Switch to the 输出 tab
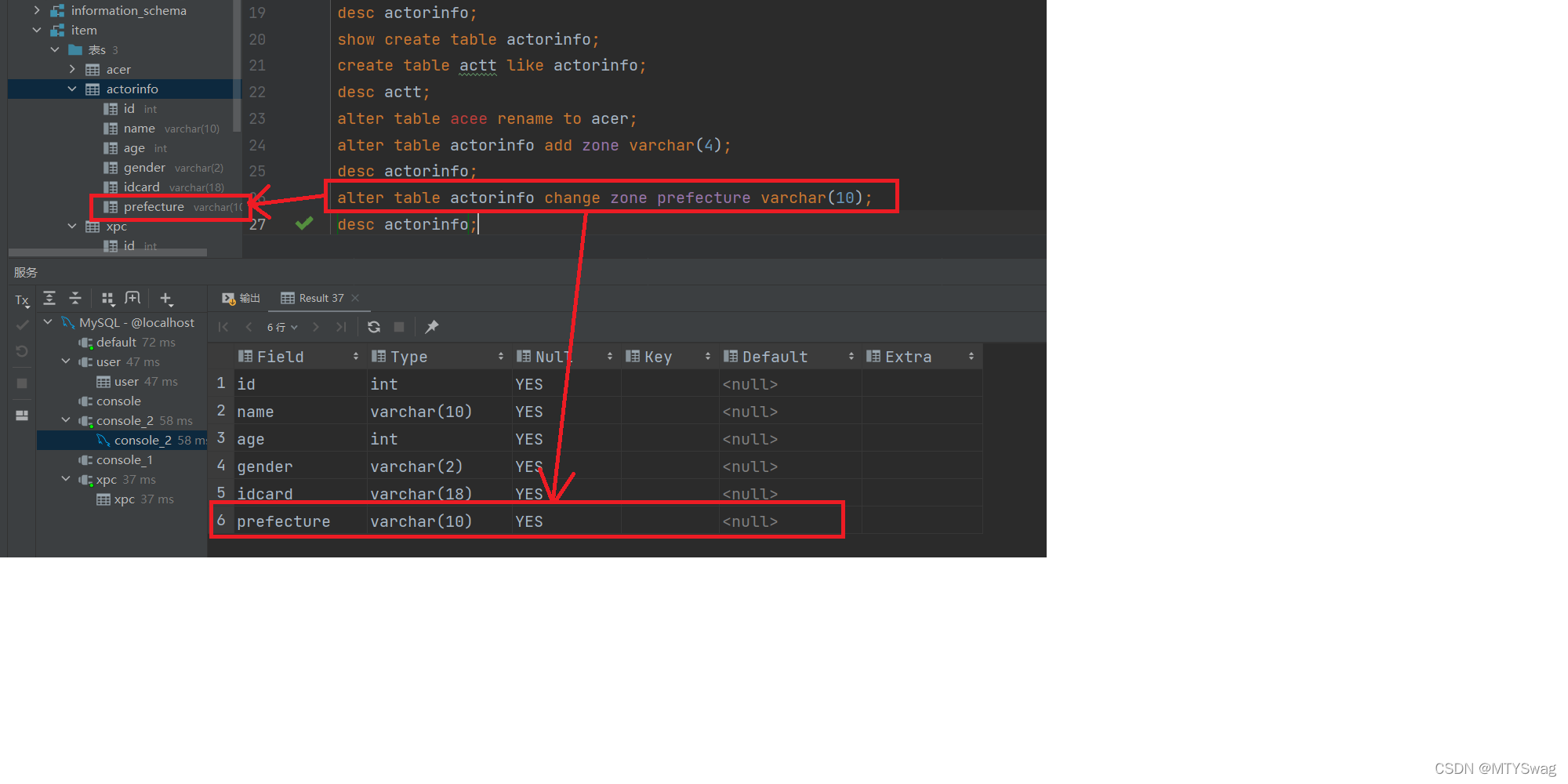Viewport: 1568px width, 784px height. tap(241, 298)
